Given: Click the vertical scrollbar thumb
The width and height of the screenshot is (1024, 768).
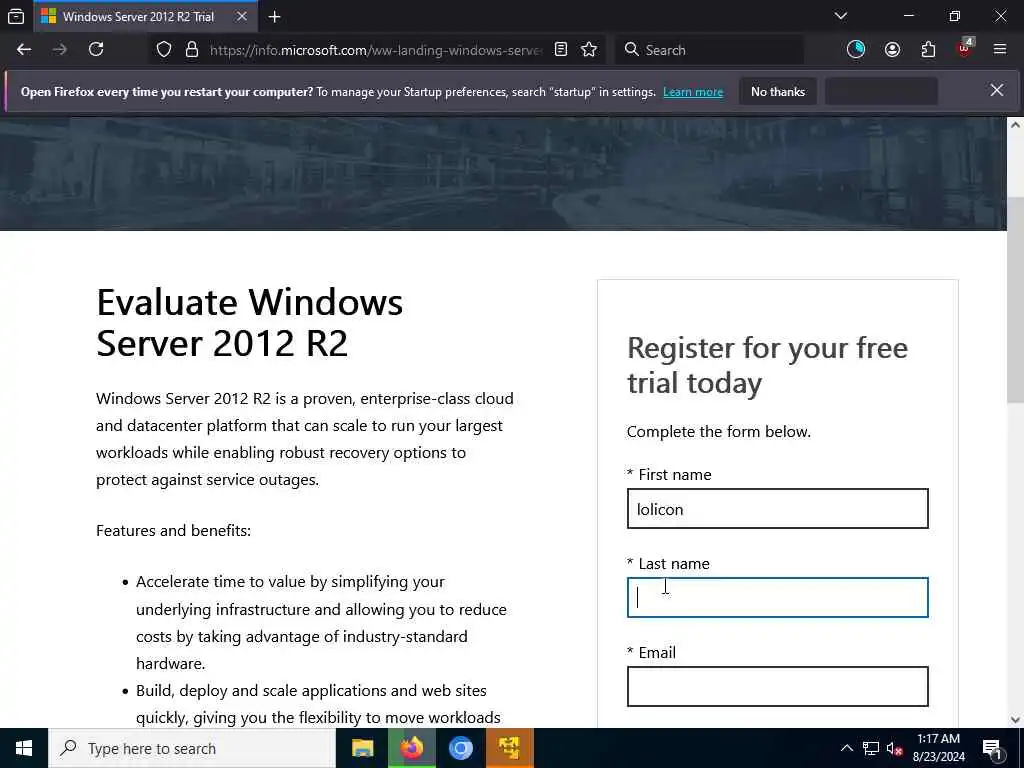Looking at the screenshot, I should (1015, 300).
